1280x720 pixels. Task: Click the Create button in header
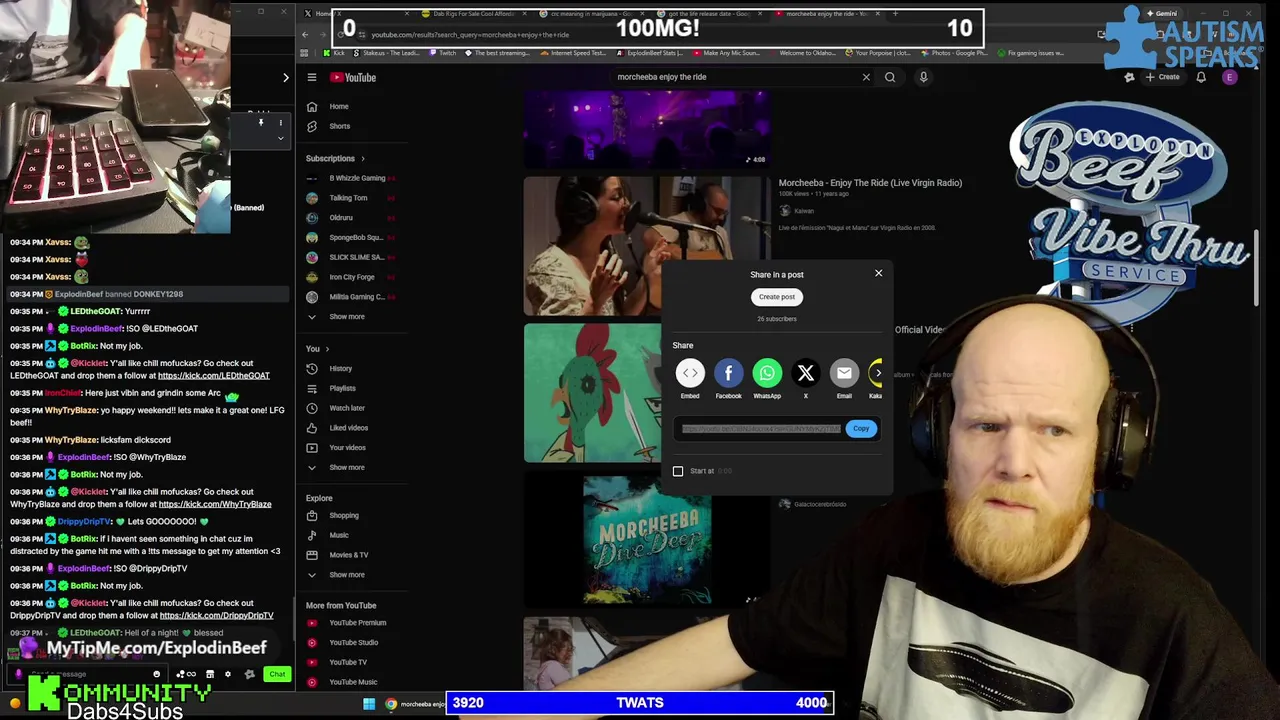(x=1162, y=77)
